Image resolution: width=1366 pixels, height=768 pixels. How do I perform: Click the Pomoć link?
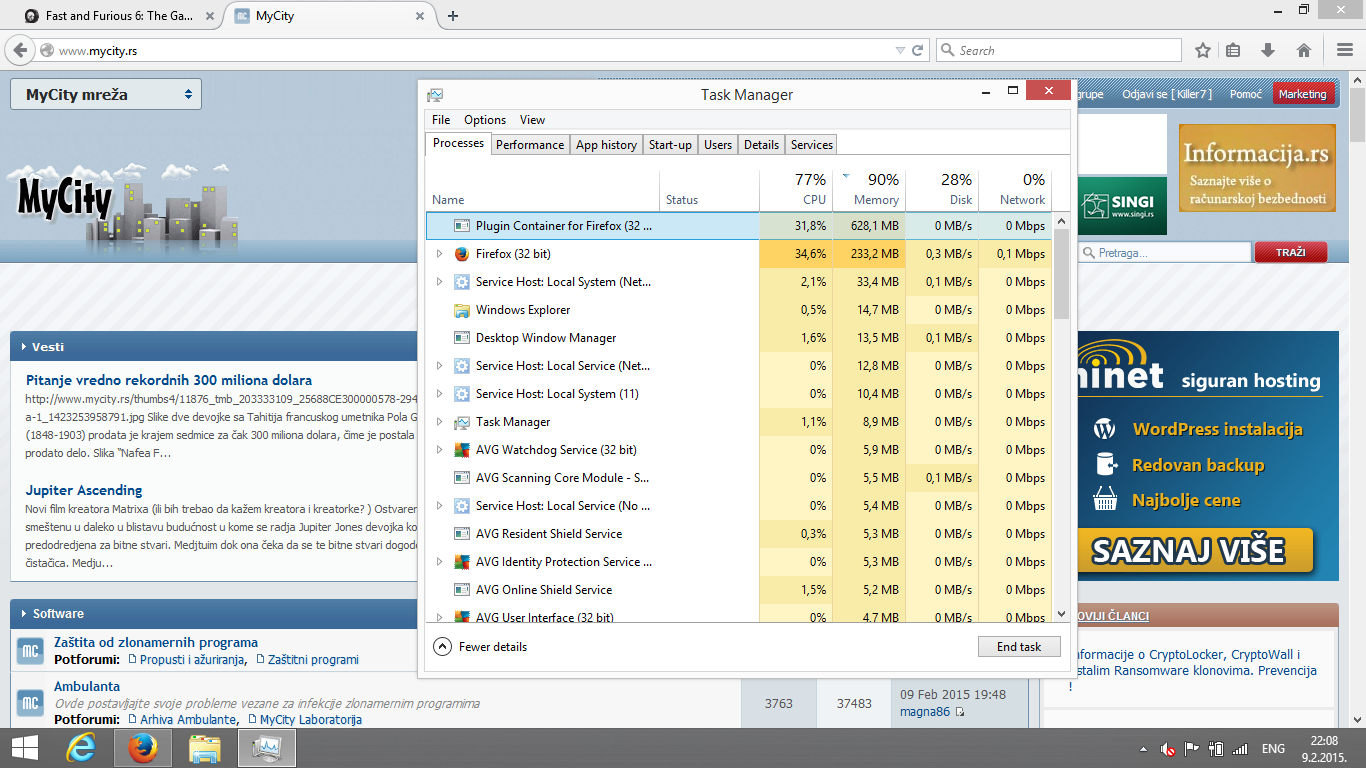pyautogui.click(x=1246, y=94)
